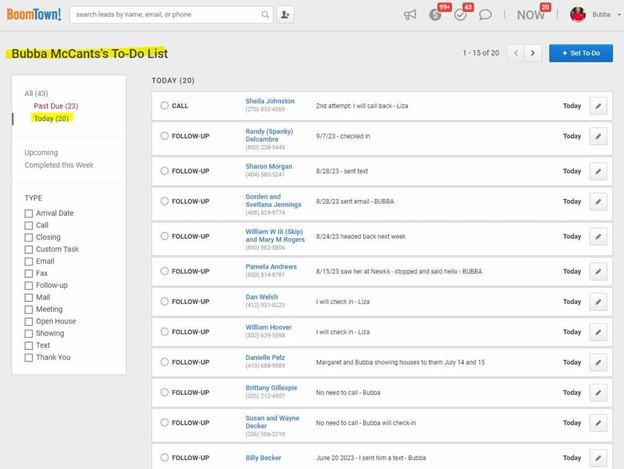Edit the William W III (Skip) Rogers follow-up
This screenshot has height=469, width=624.
click(x=598, y=237)
